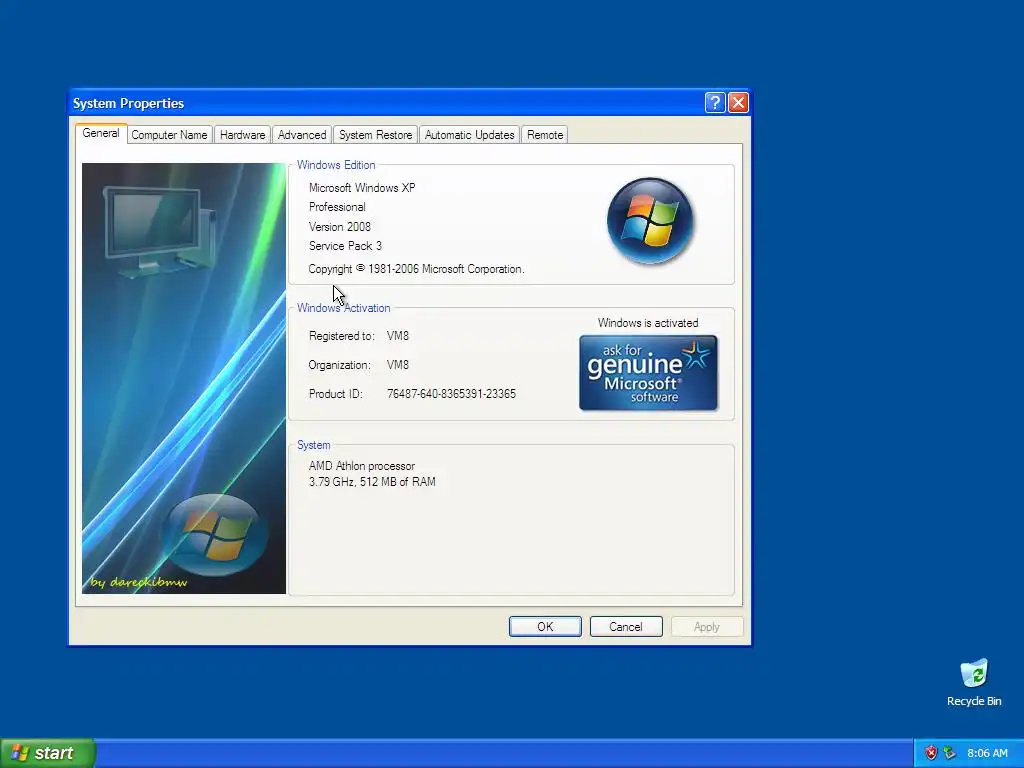Click the Professional edition text
This screenshot has width=1024, height=768.
coord(337,207)
